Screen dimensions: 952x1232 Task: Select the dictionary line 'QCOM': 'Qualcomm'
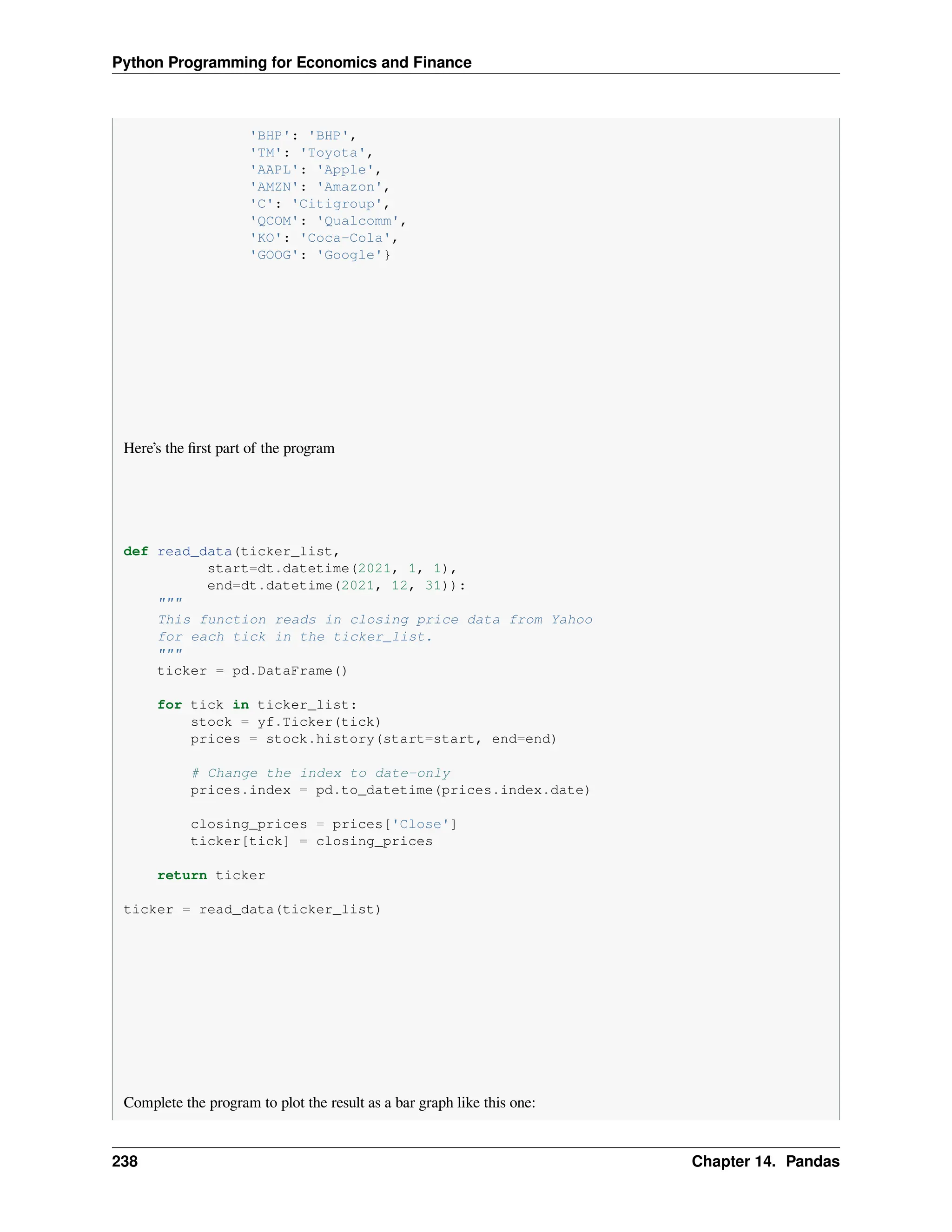(328, 220)
